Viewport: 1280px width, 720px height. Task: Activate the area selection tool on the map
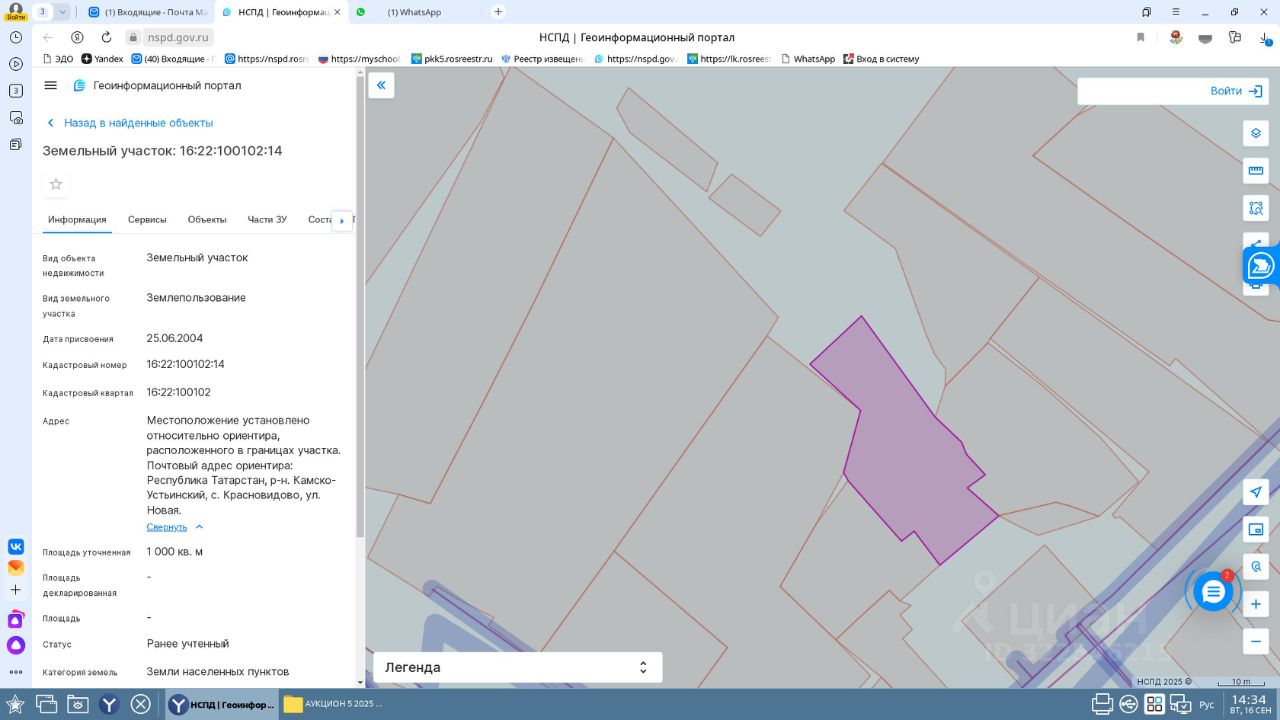click(1256, 208)
